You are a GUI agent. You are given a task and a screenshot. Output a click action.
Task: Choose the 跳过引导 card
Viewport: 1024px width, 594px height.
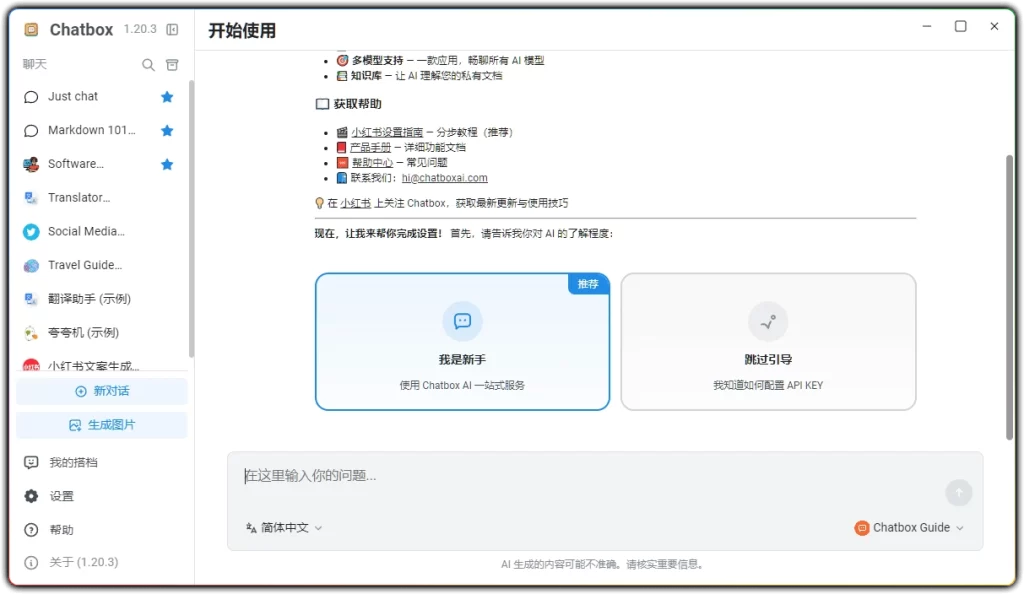tap(768, 342)
